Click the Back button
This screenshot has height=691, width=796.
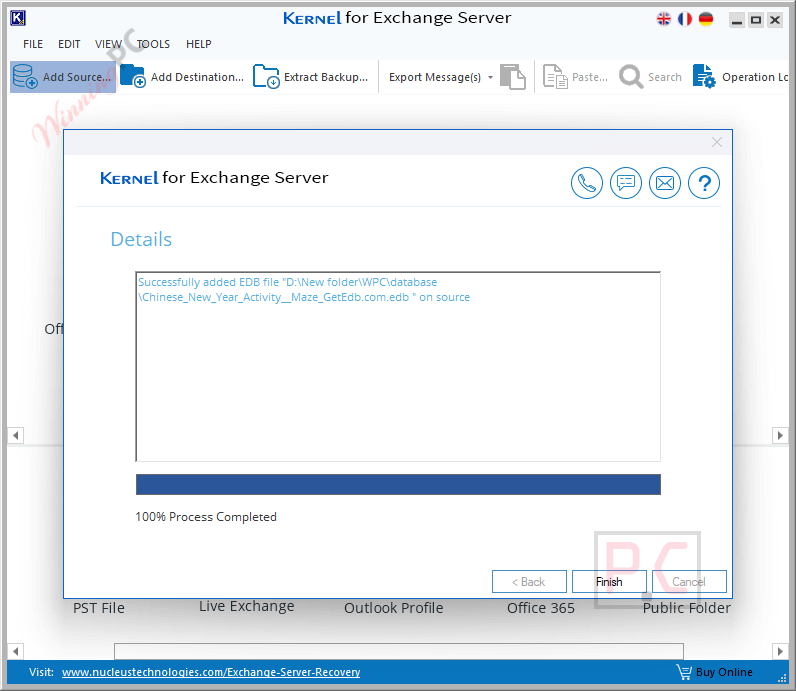point(529,581)
